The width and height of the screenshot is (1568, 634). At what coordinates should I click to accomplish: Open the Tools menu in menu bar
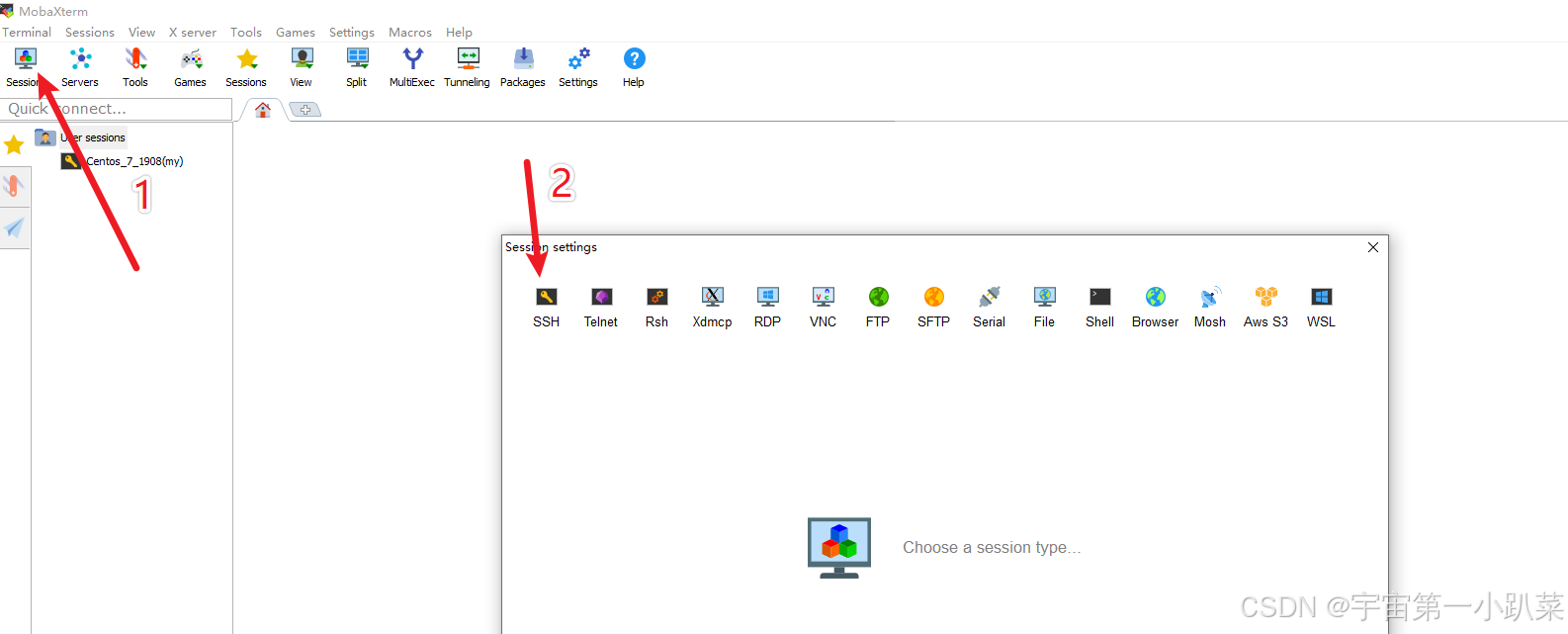point(246,33)
